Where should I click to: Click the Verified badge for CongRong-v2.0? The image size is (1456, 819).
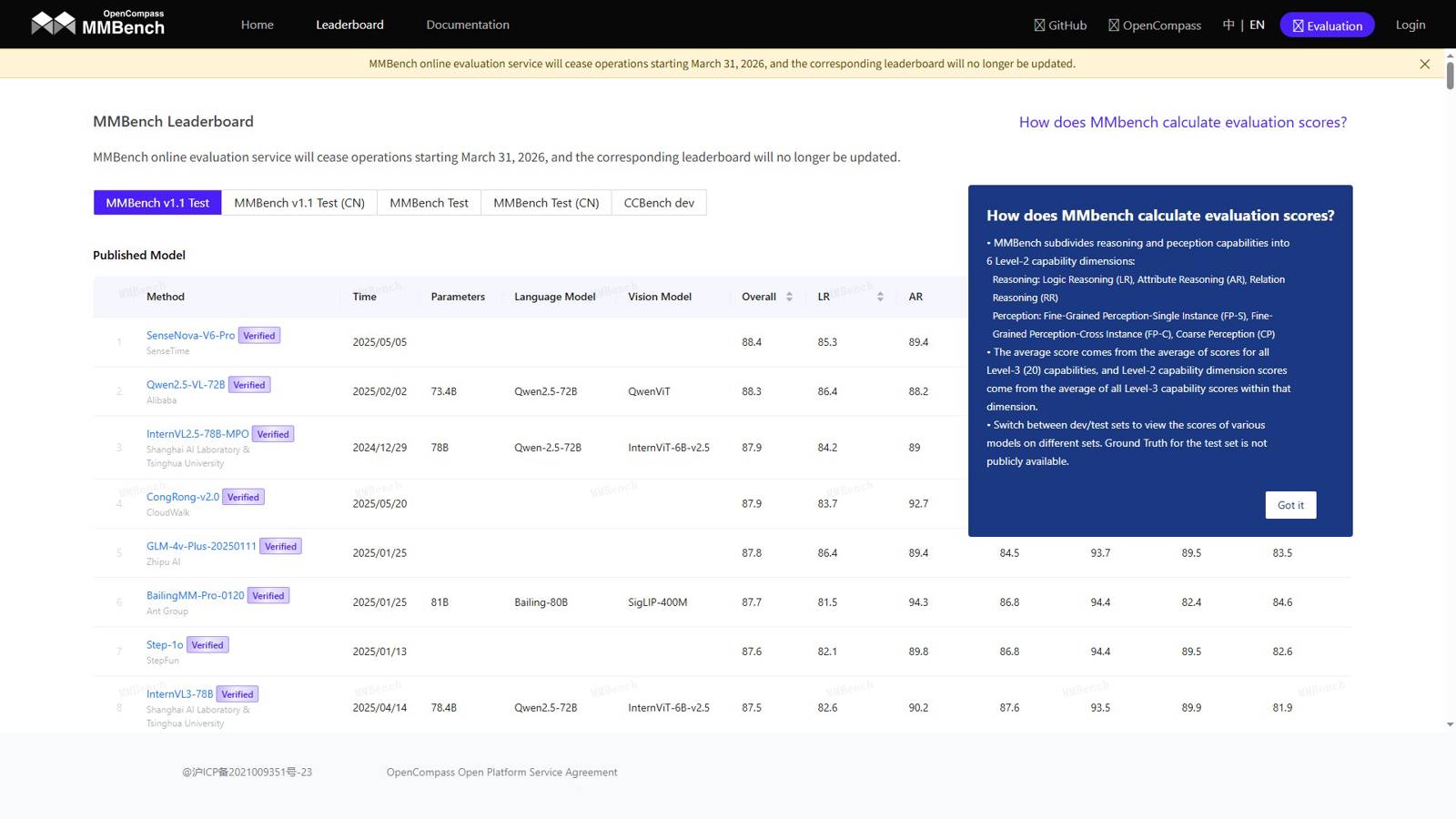(243, 497)
